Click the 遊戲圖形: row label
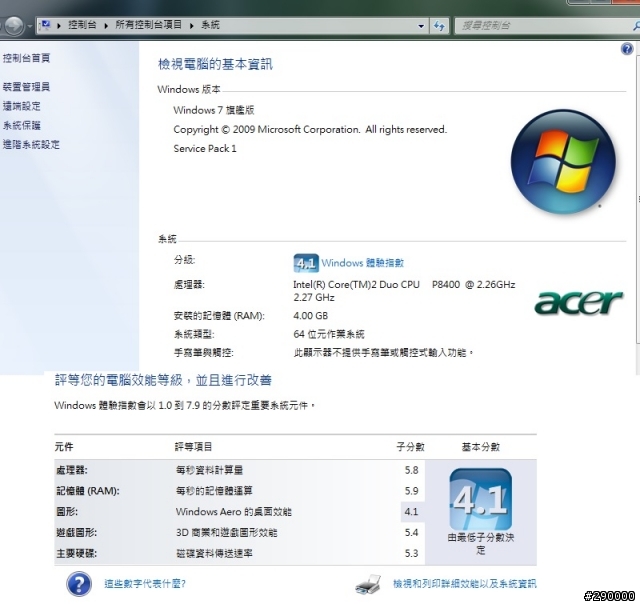This screenshot has height=604, width=640. (76, 533)
